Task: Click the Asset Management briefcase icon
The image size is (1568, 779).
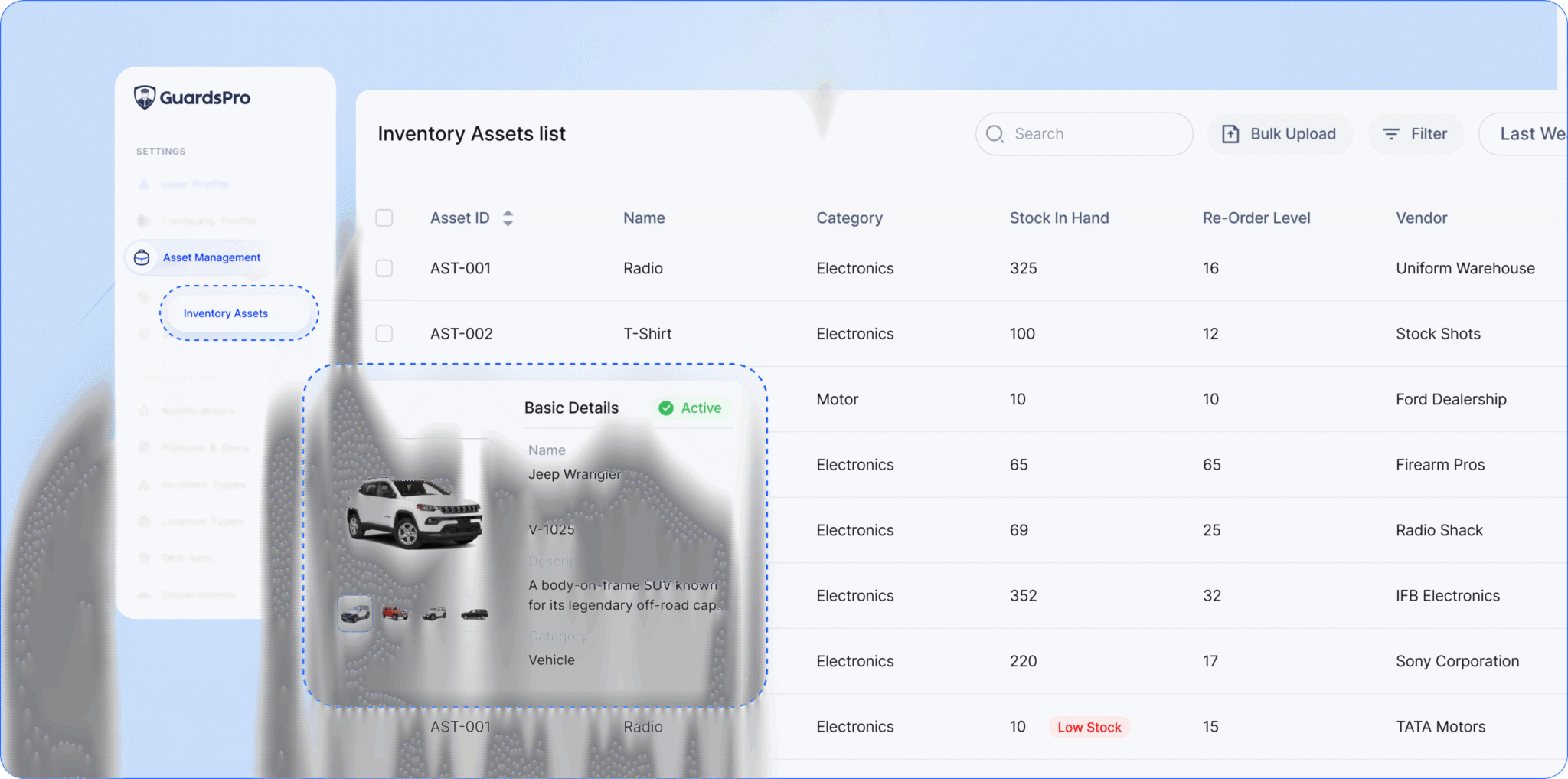Action: point(142,257)
